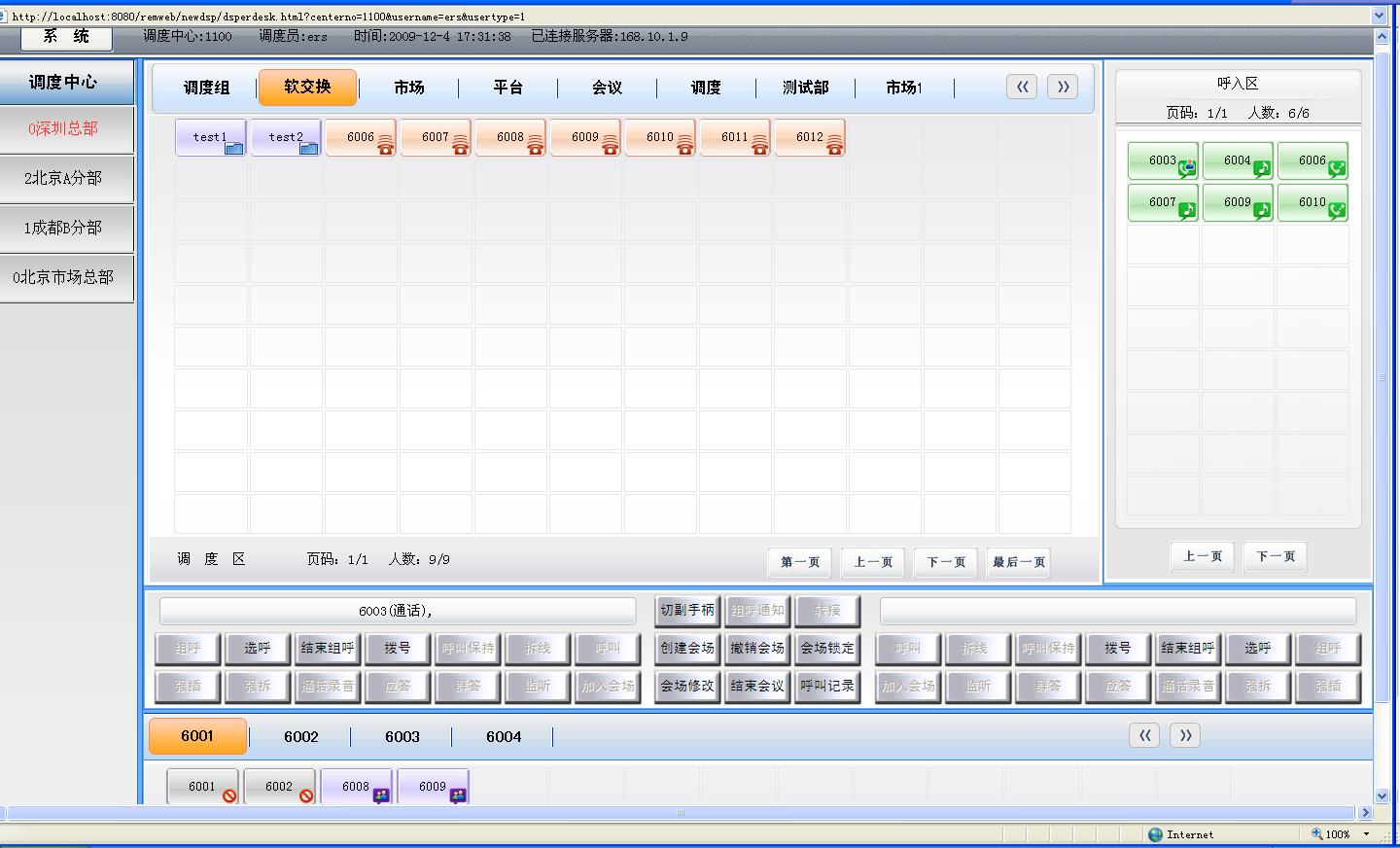Open the 测试部 tab
The width and height of the screenshot is (1400, 848).
point(806,88)
